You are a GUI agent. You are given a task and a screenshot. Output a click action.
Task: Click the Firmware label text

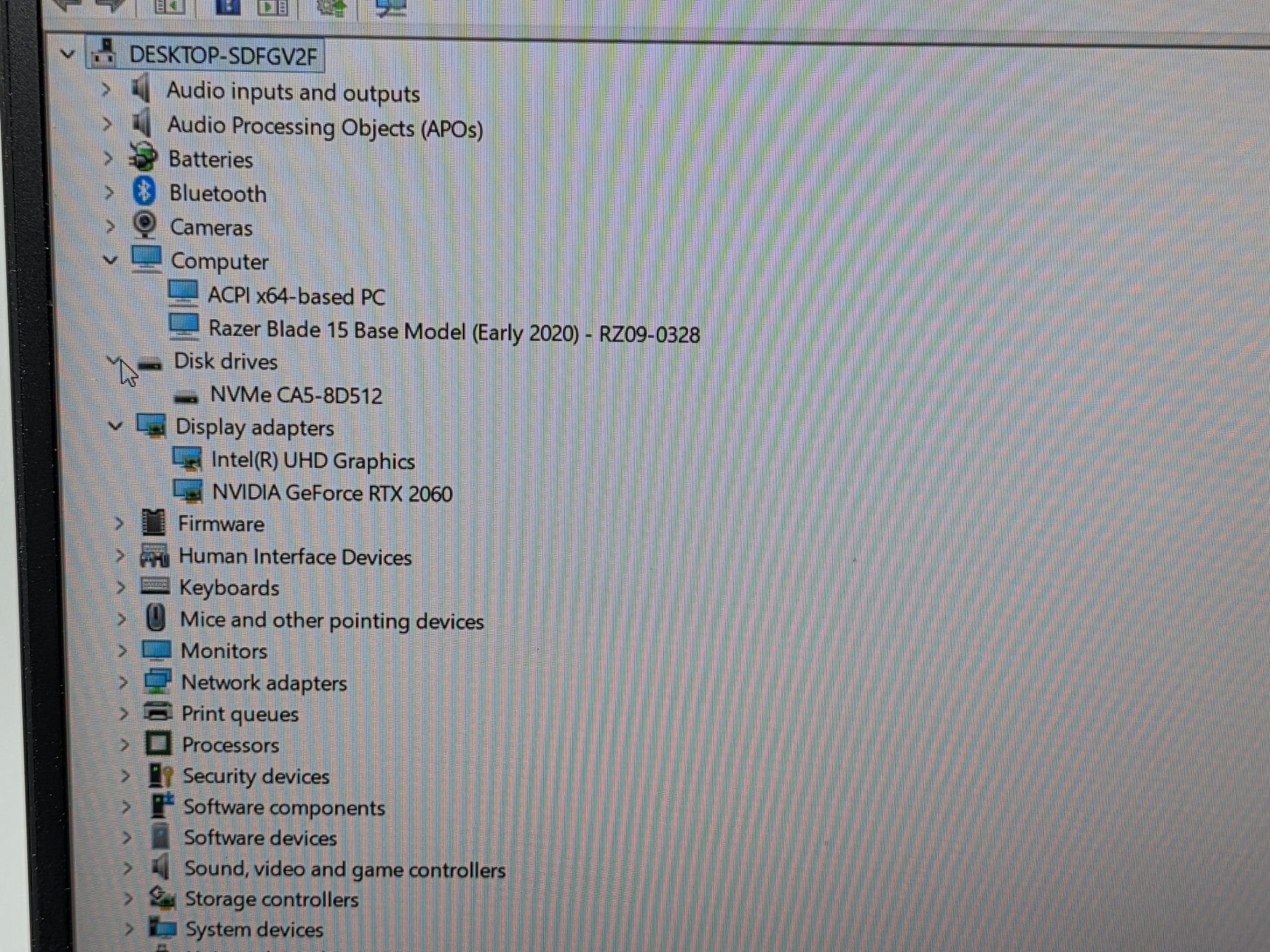[x=221, y=524]
